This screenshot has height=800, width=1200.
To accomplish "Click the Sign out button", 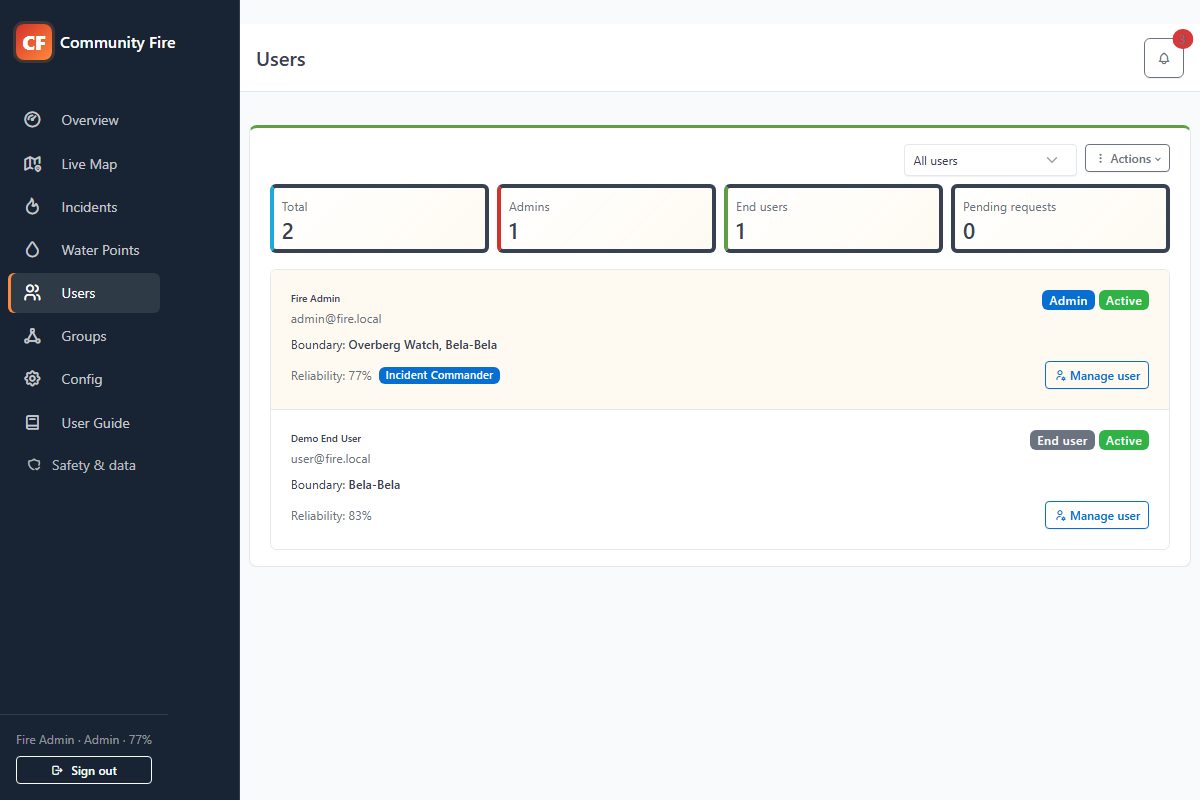I will coord(84,771).
